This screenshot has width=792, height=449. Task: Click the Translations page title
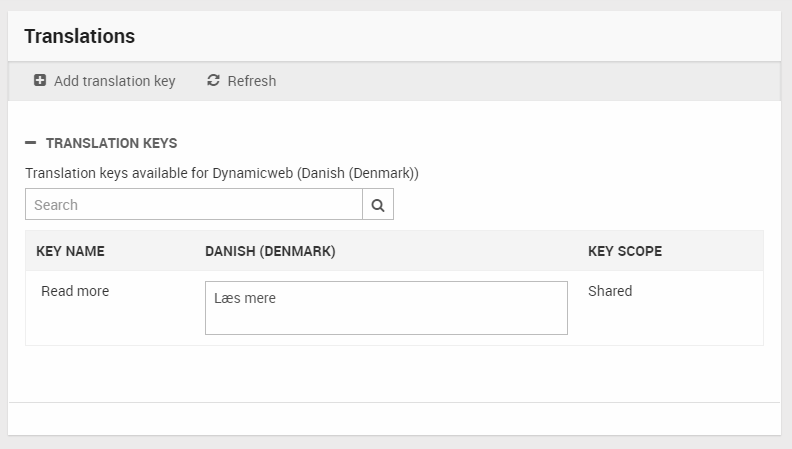tap(80, 36)
